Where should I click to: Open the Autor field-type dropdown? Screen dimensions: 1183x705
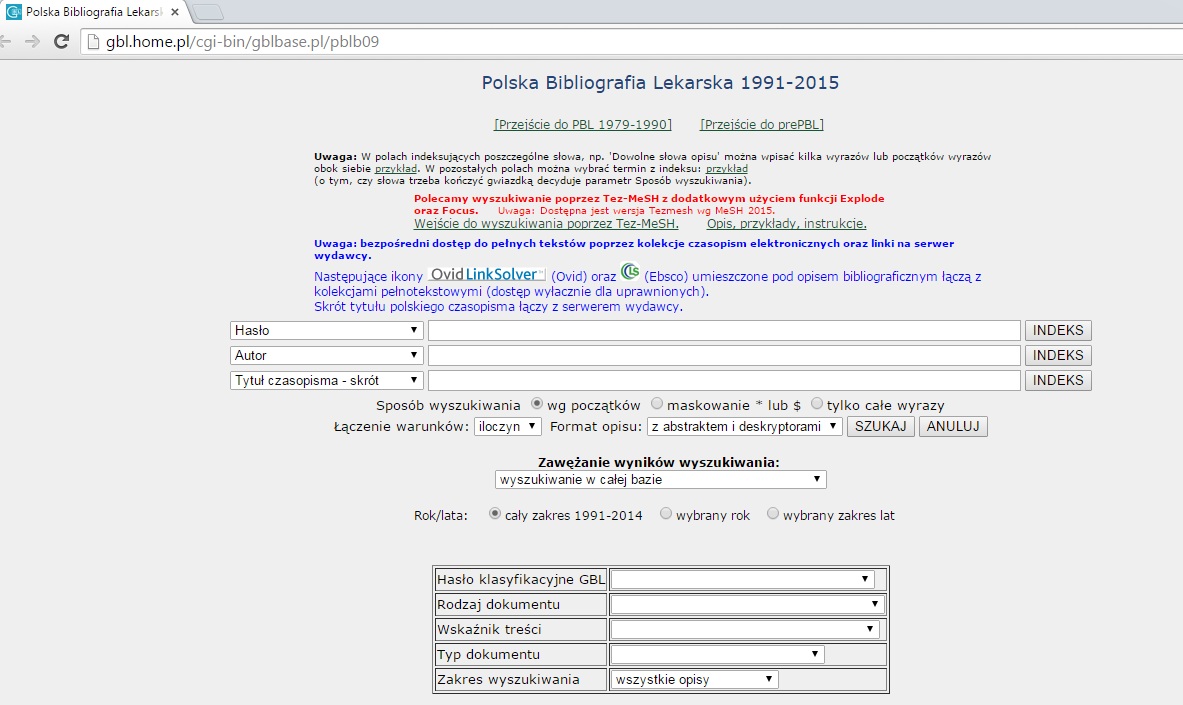326,356
